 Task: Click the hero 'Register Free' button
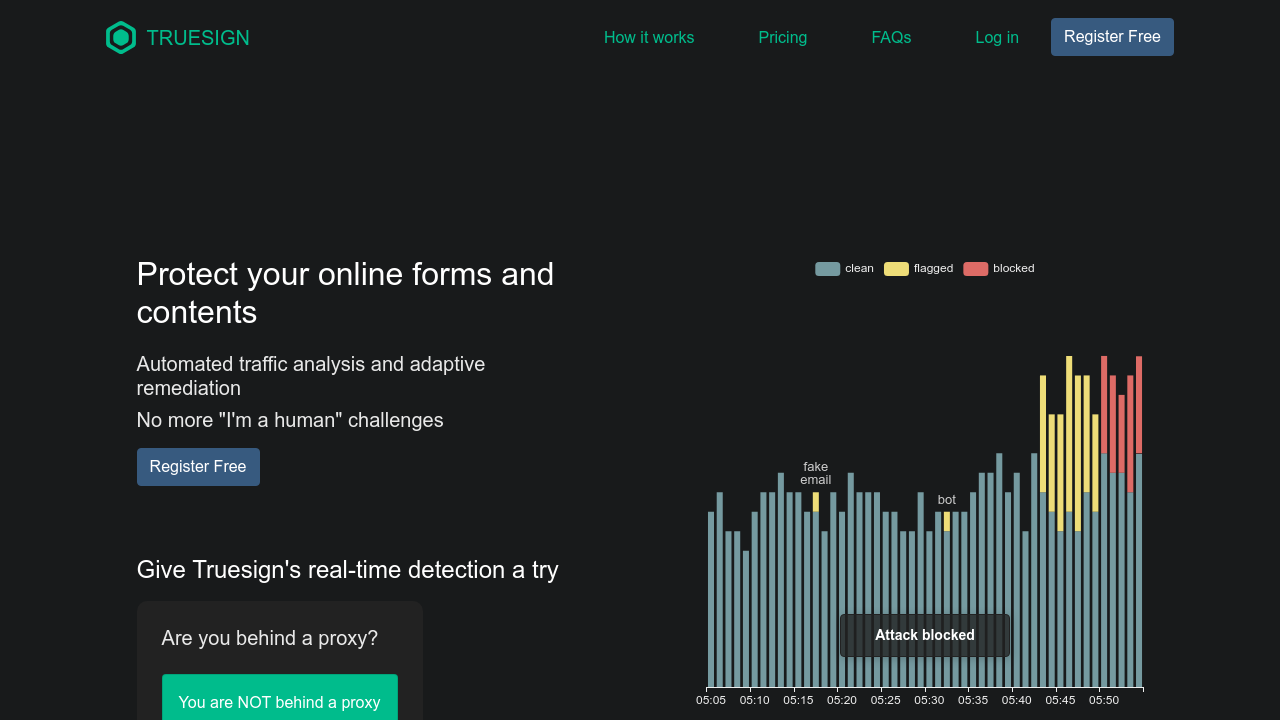pos(198,467)
